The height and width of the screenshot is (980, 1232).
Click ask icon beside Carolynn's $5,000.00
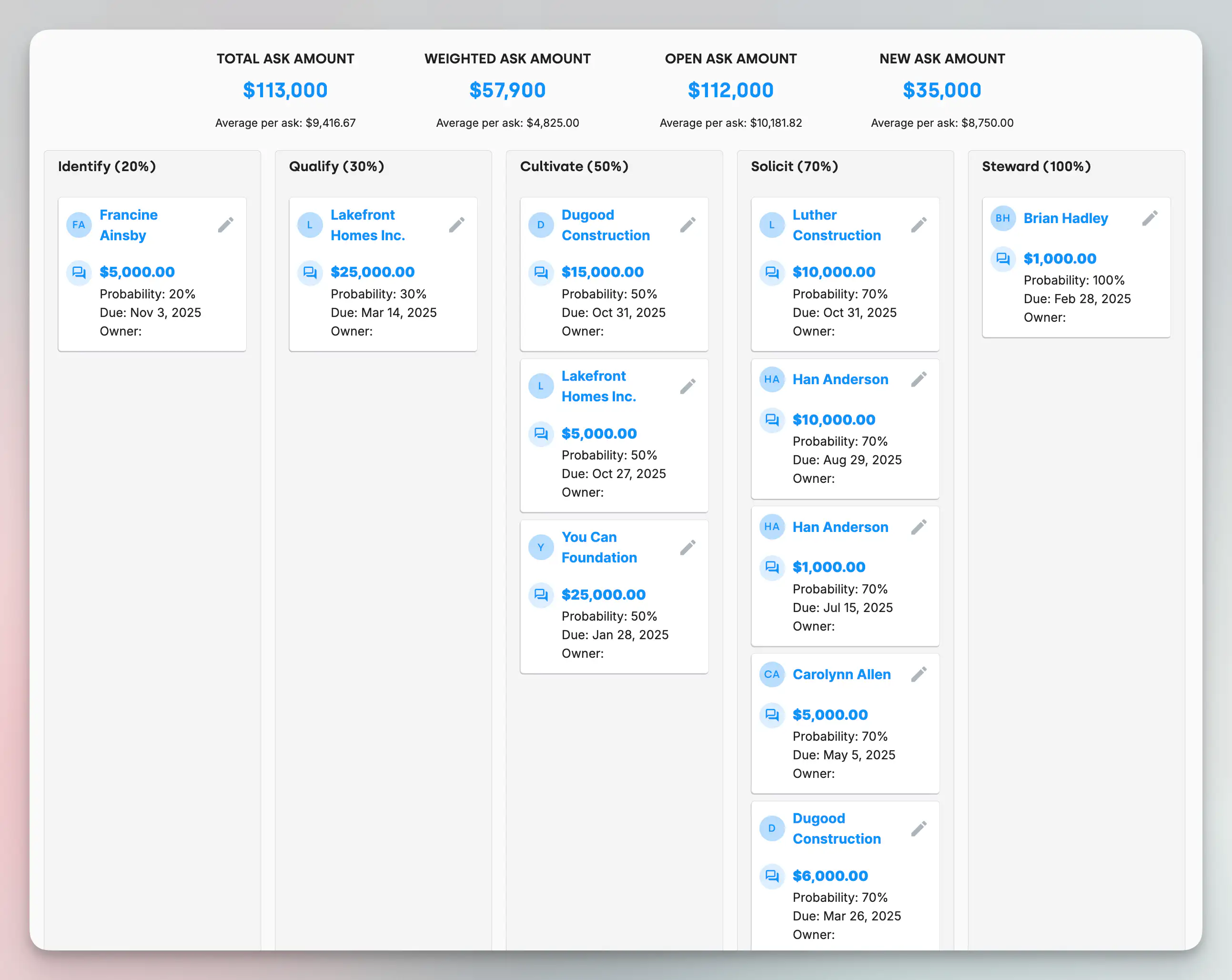tap(771, 715)
